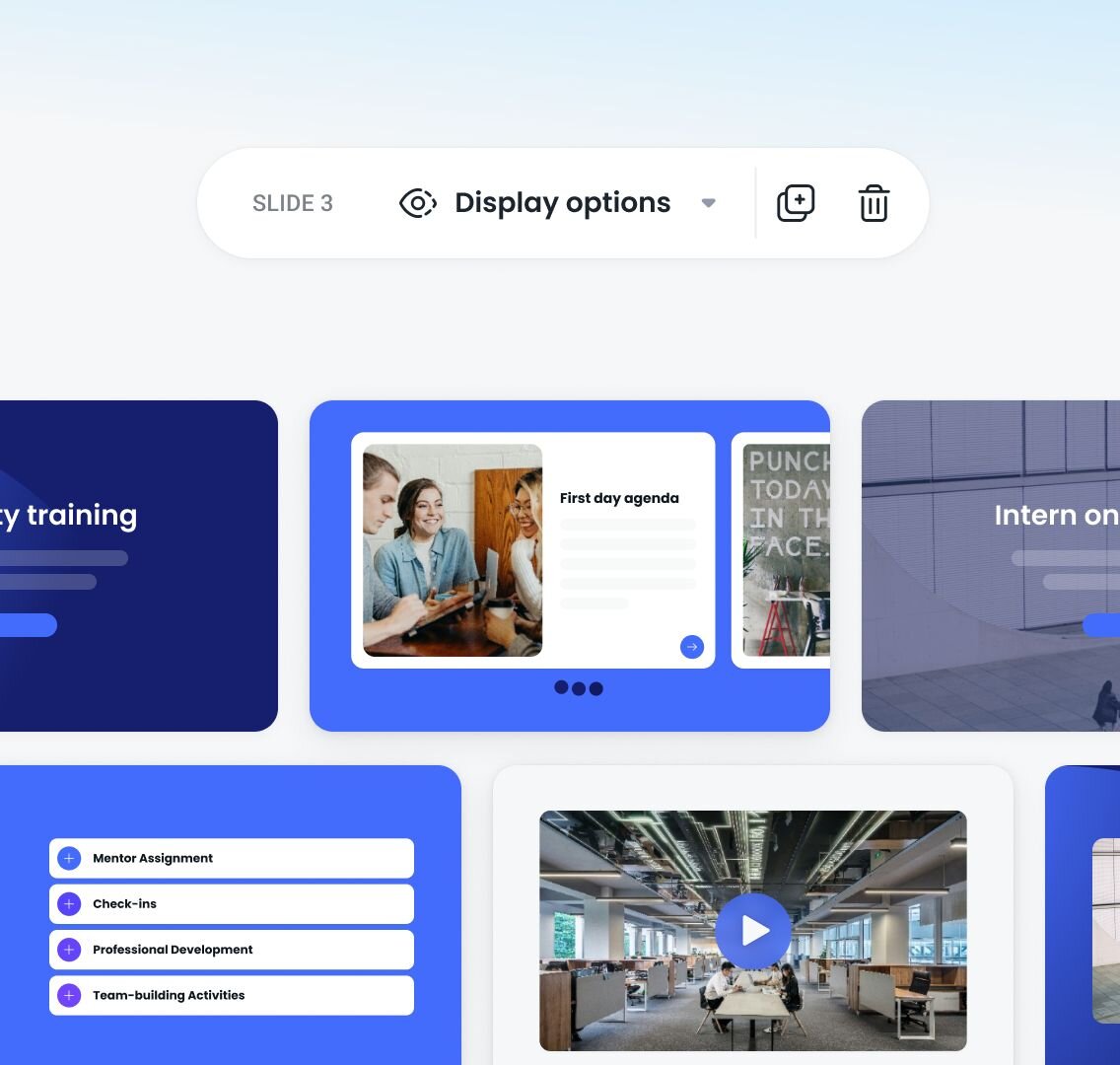Click the SLIDE 3 label
Screen dimensions: 1120x1065
(x=293, y=203)
